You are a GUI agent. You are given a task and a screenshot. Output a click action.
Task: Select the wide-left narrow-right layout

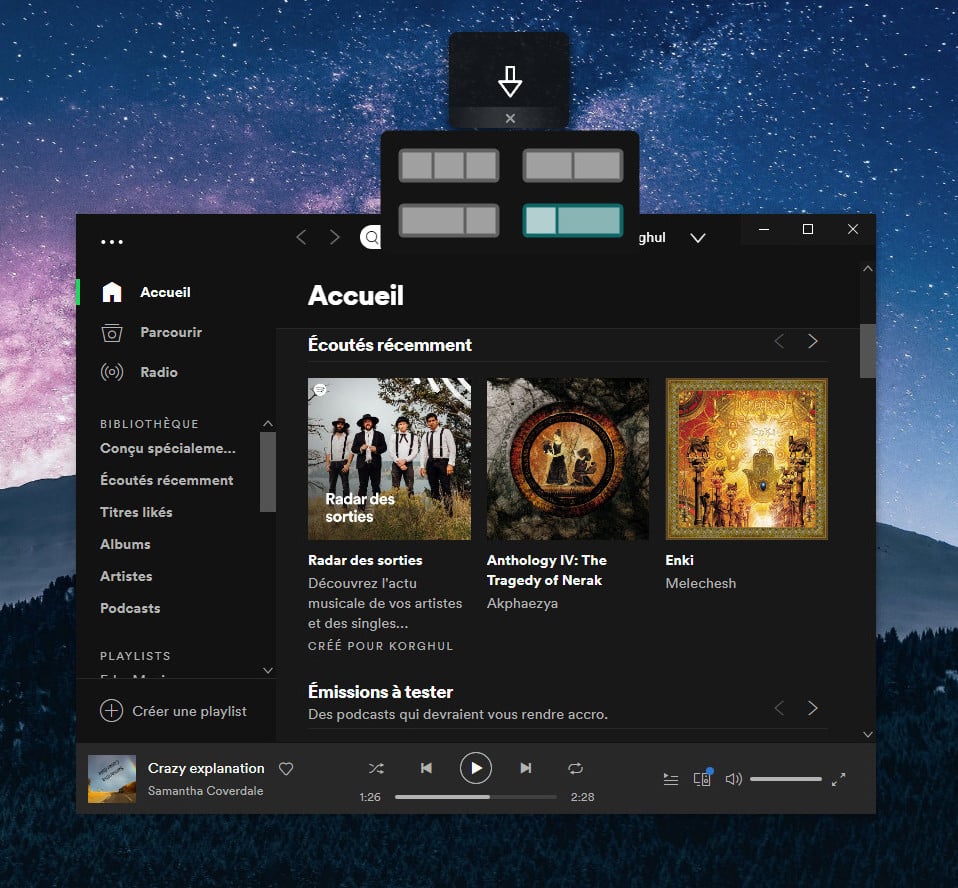point(448,220)
